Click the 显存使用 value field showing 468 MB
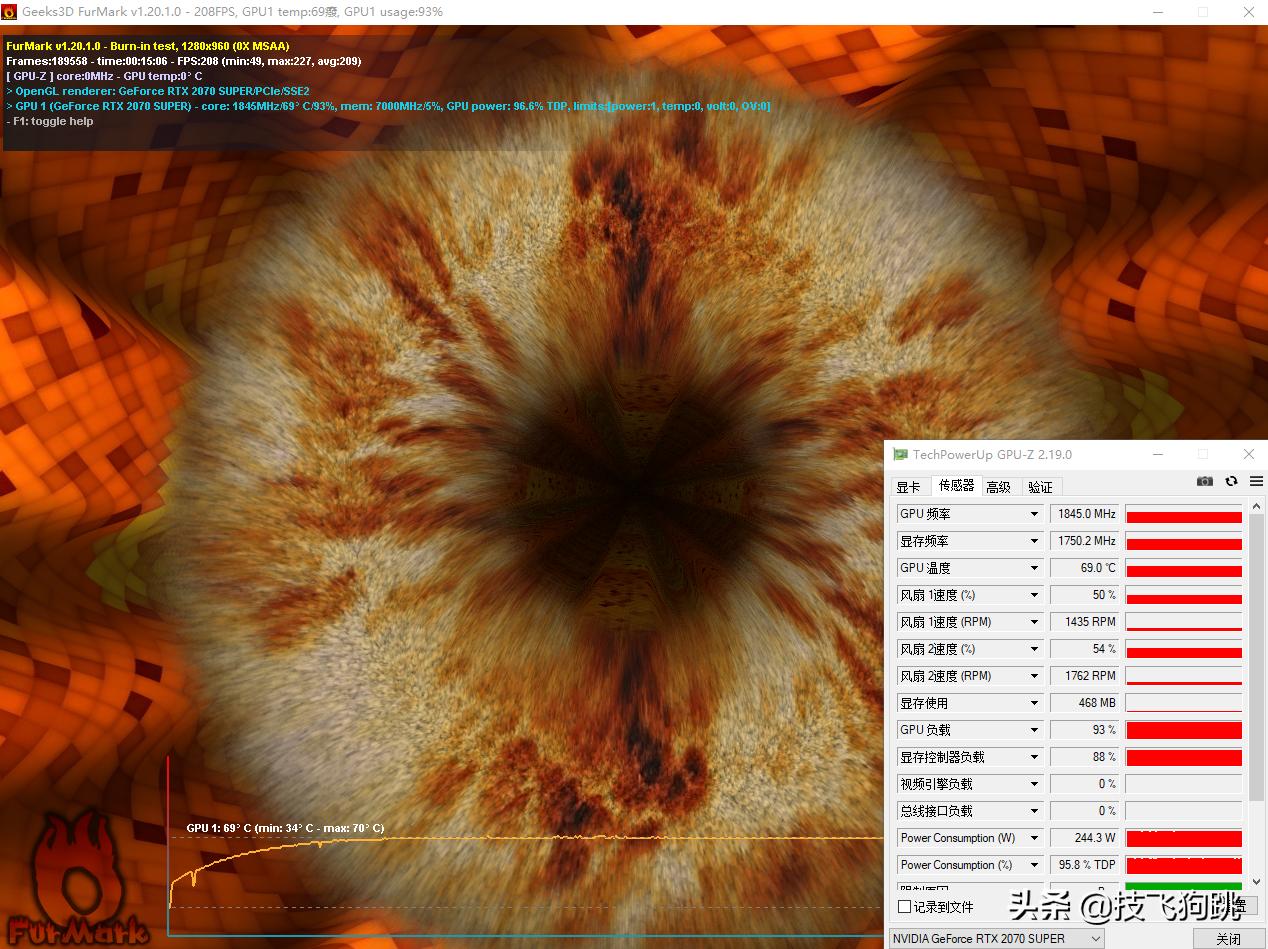 (x=1085, y=702)
